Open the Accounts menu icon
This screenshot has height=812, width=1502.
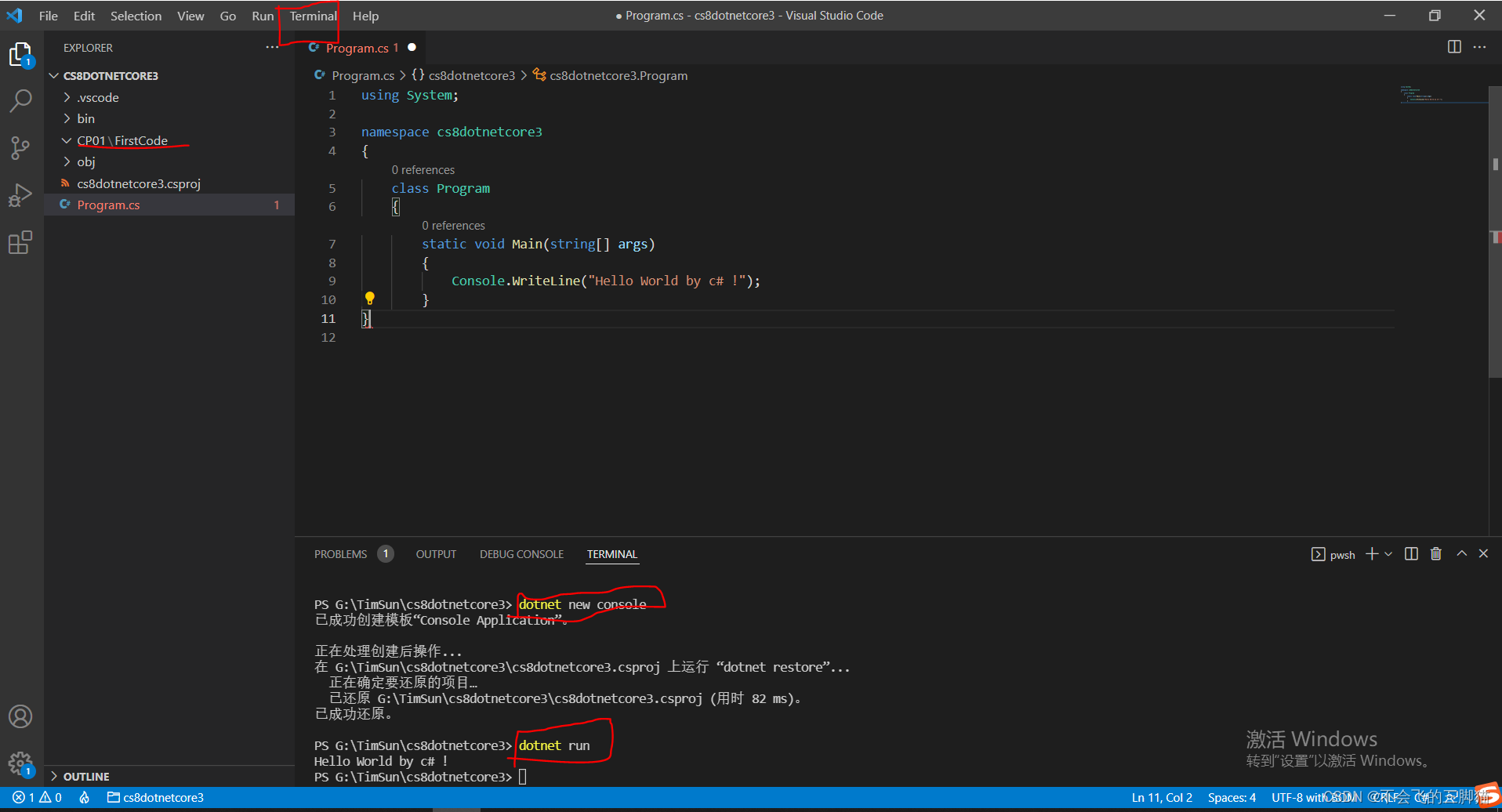pyautogui.click(x=20, y=716)
